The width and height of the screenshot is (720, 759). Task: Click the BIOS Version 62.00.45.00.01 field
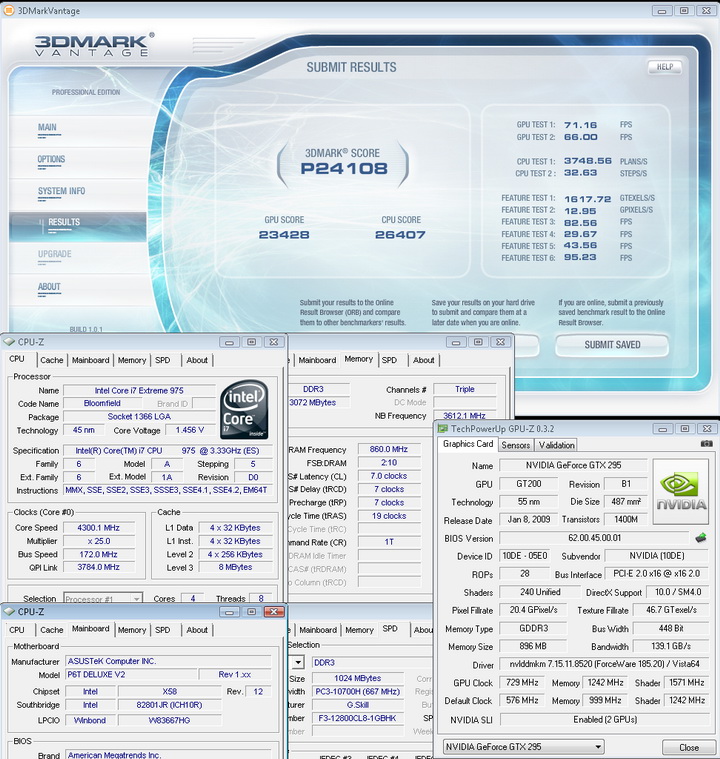pos(594,538)
